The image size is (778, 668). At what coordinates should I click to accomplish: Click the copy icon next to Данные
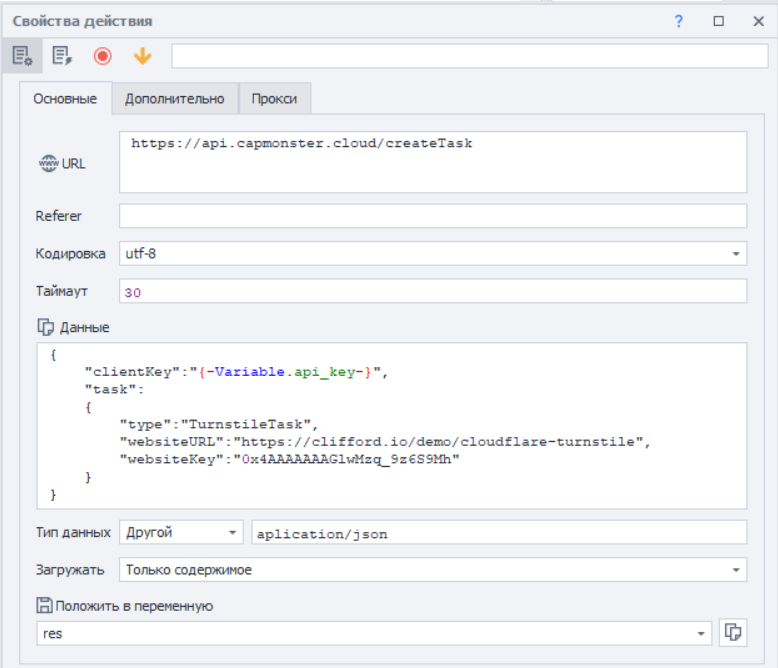[x=46, y=327]
